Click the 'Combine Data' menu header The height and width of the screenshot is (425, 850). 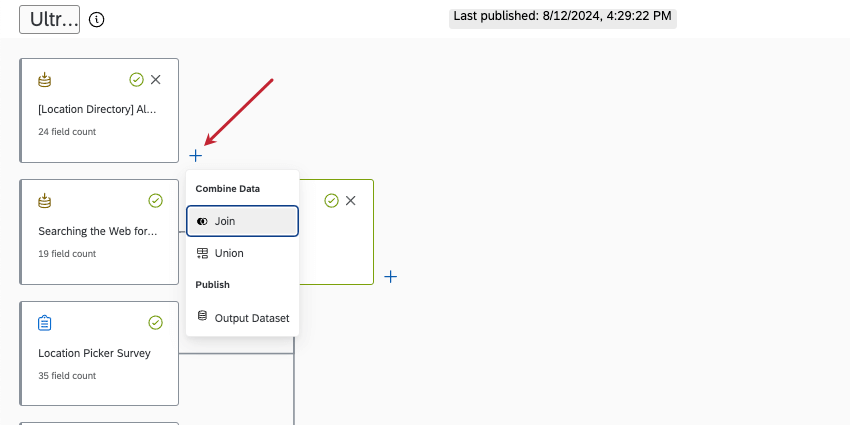(x=228, y=189)
